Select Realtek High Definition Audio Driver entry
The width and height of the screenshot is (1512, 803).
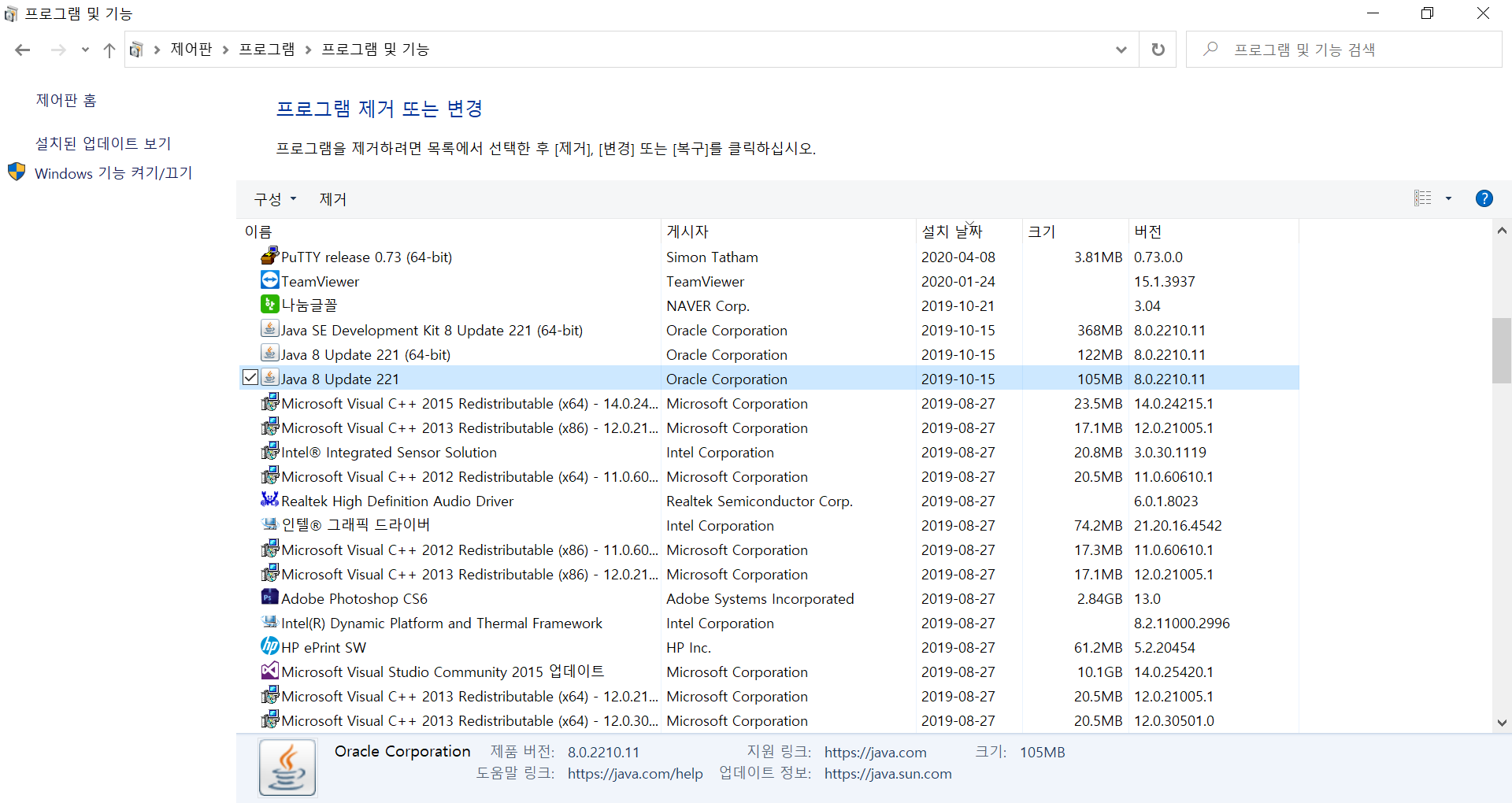tap(769, 501)
